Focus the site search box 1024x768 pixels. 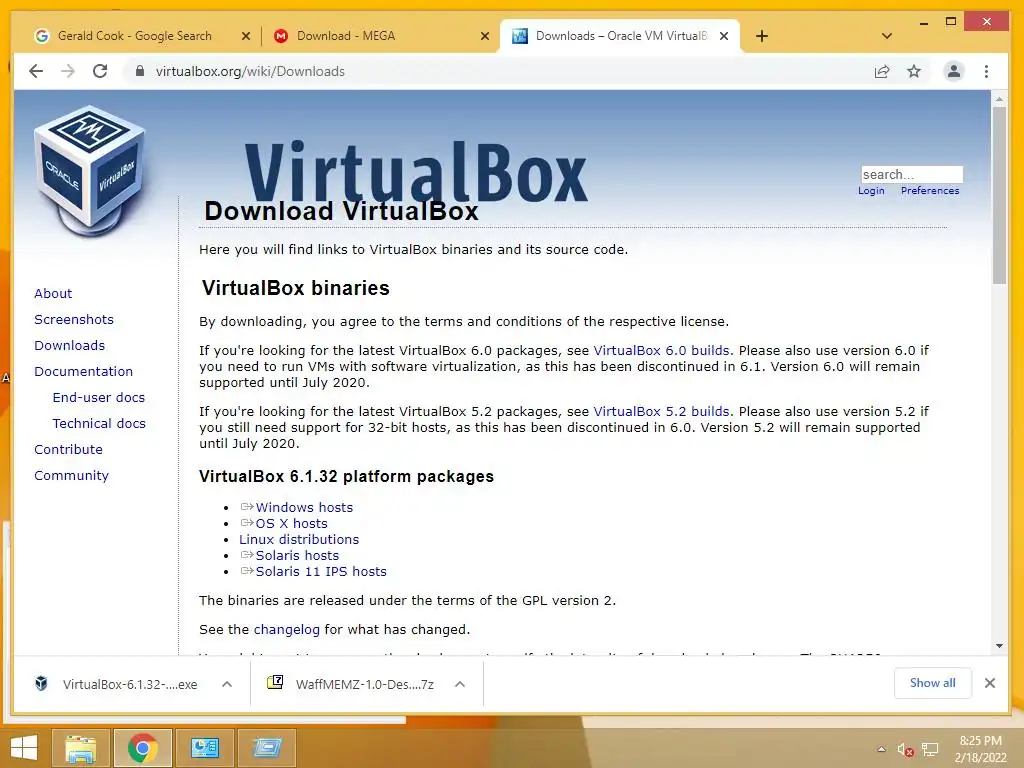point(912,174)
